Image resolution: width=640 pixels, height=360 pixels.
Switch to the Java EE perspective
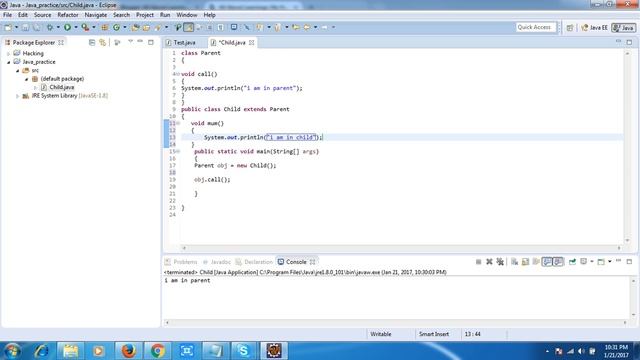click(594, 28)
